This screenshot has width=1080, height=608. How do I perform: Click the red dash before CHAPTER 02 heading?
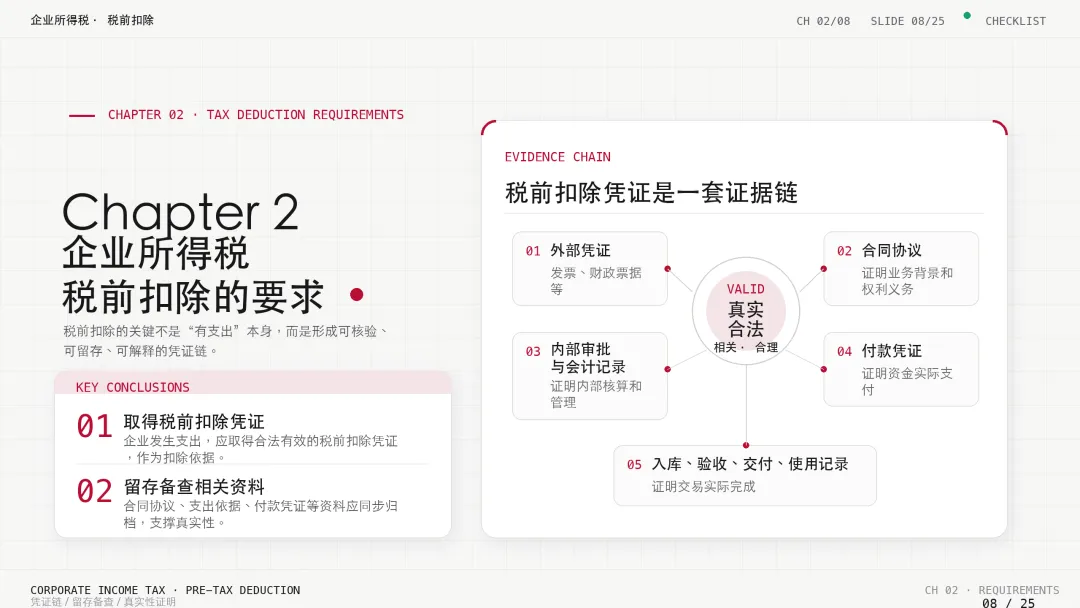pyautogui.click(x=82, y=115)
